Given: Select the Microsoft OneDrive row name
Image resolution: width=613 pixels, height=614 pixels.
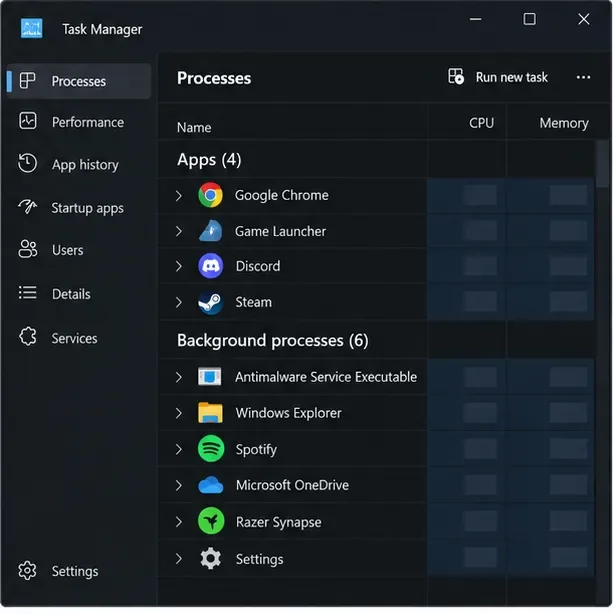Looking at the screenshot, I should tap(292, 485).
